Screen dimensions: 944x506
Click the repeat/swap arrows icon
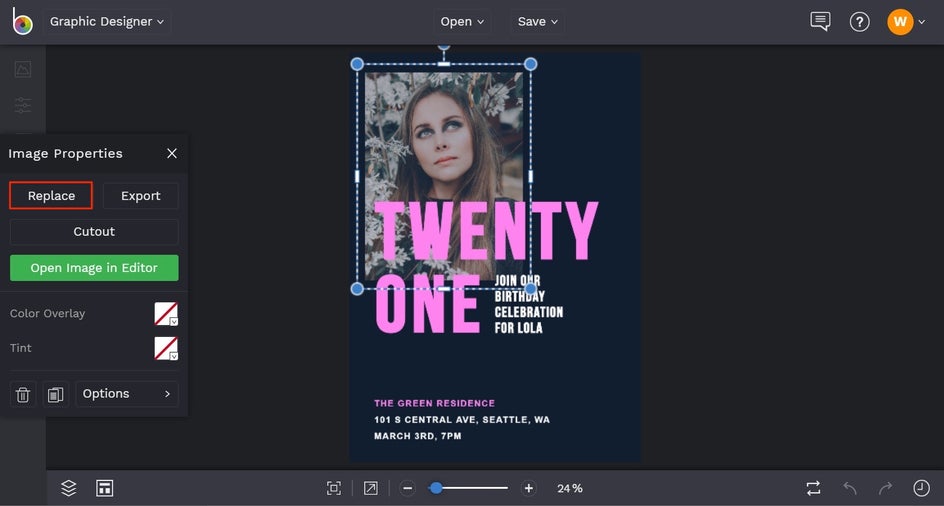[x=813, y=488]
